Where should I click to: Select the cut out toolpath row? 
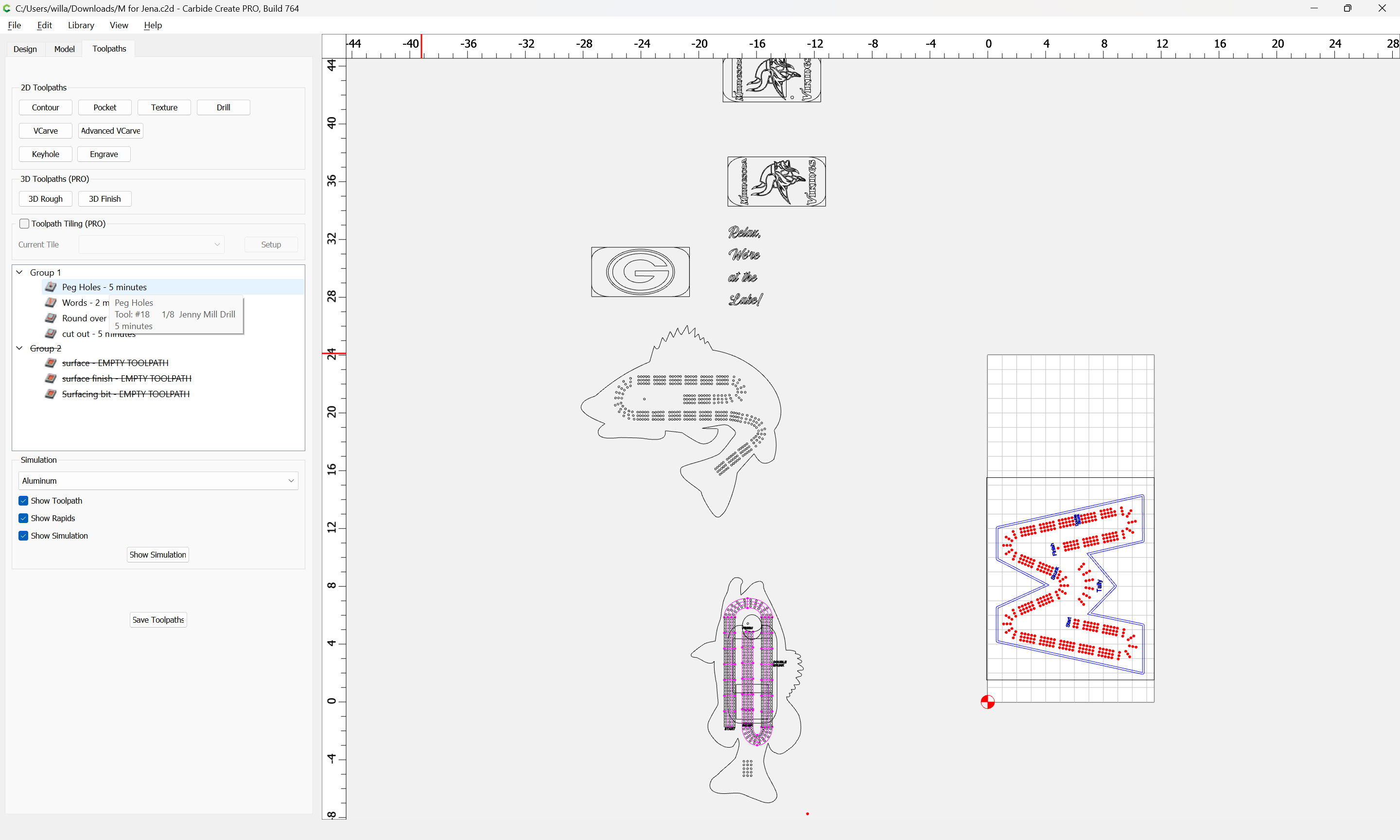pyautogui.click(x=173, y=333)
